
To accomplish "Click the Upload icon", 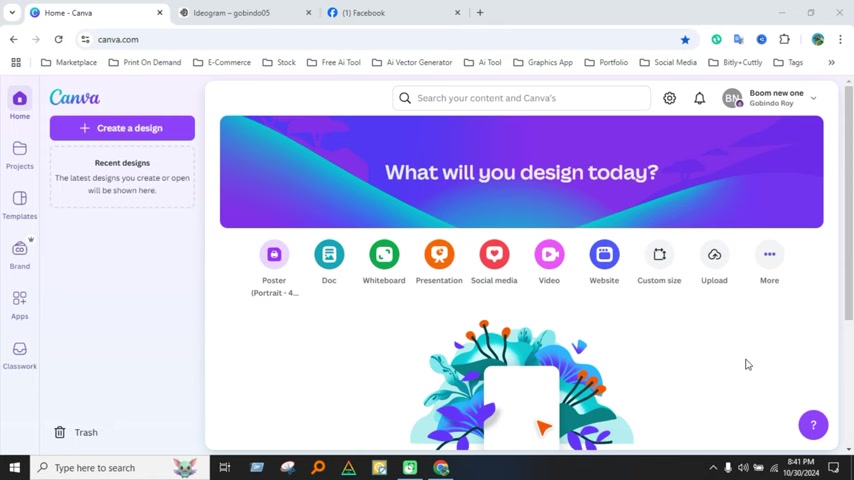I will 714,254.
